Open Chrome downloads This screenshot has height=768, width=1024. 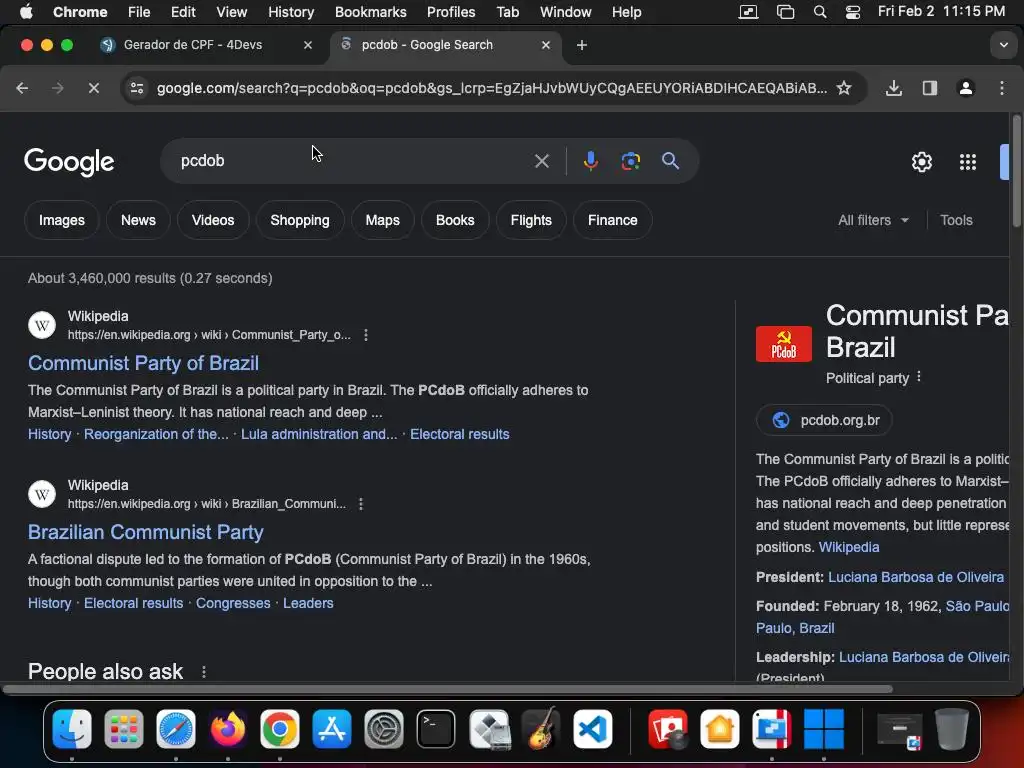893,88
